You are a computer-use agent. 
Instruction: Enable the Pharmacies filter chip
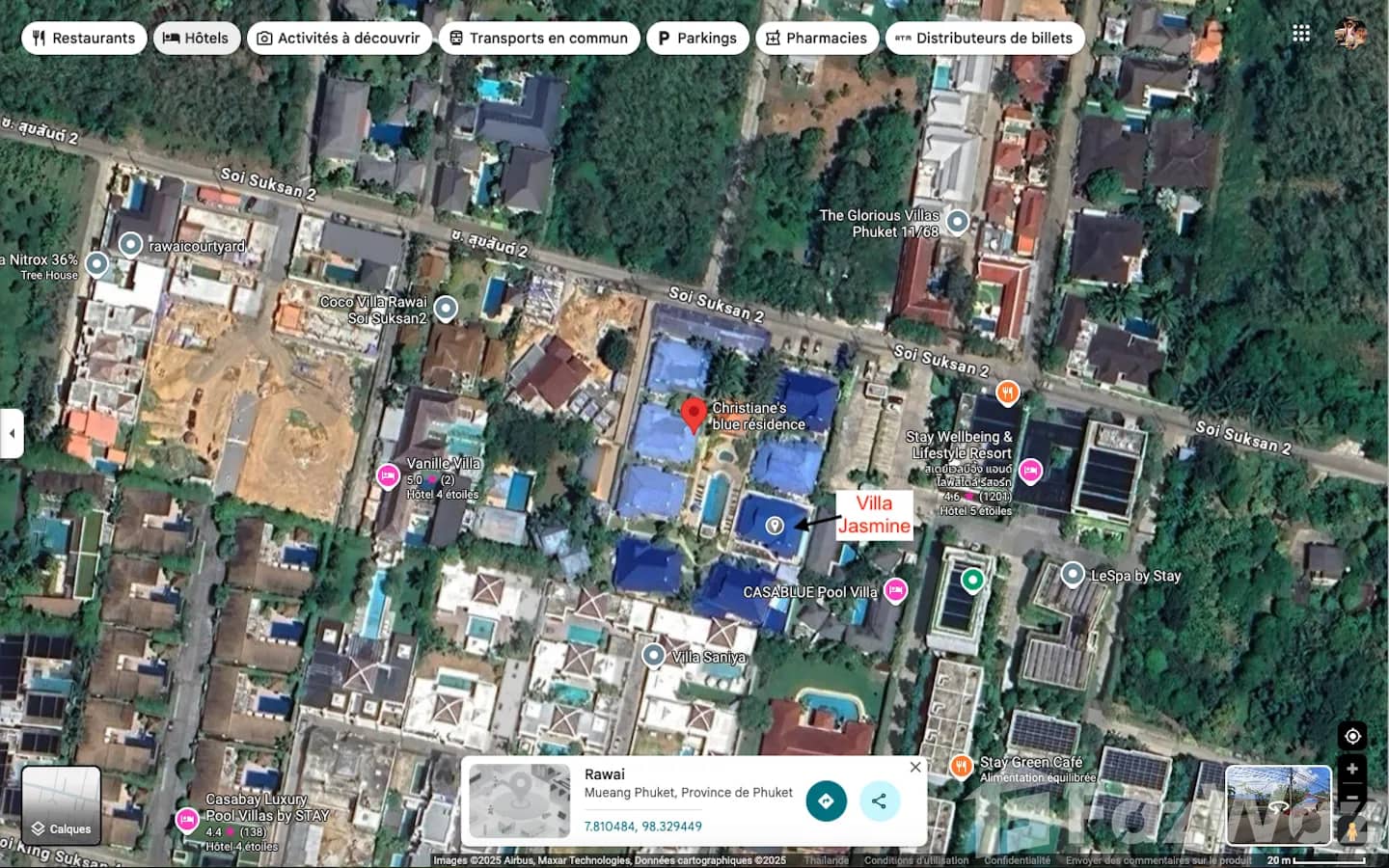point(816,38)
